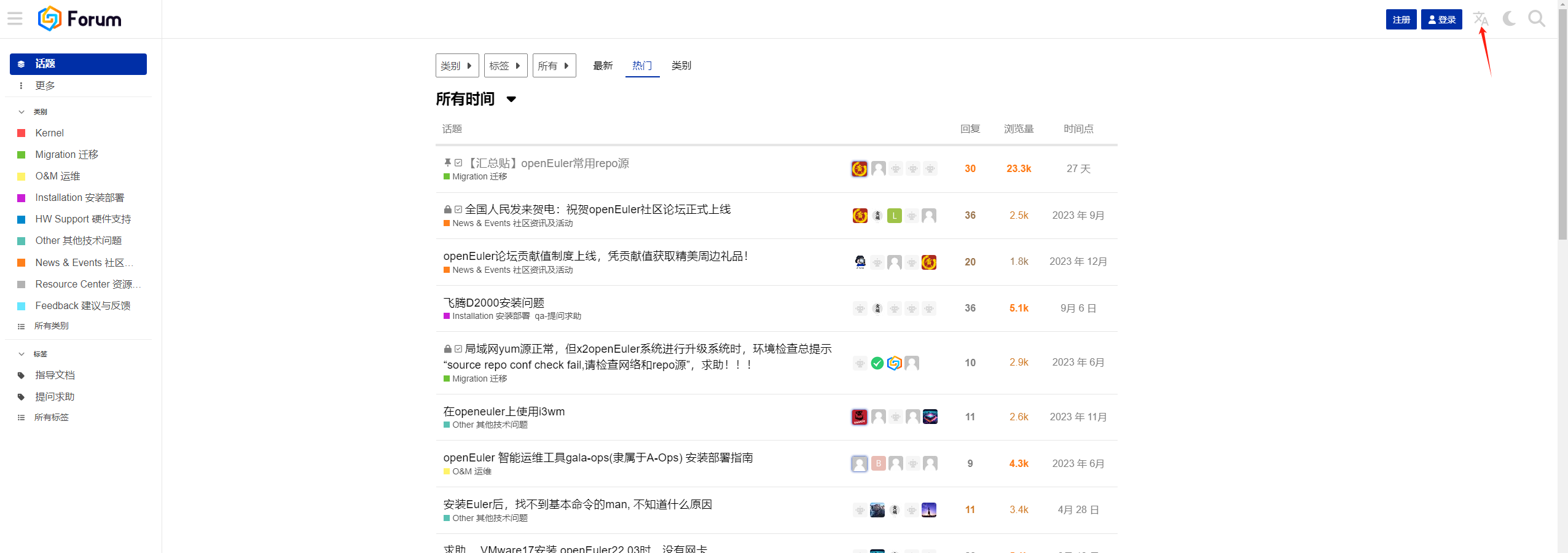Click the language translation icon
1568x553 pixels.
point(1480,18)
